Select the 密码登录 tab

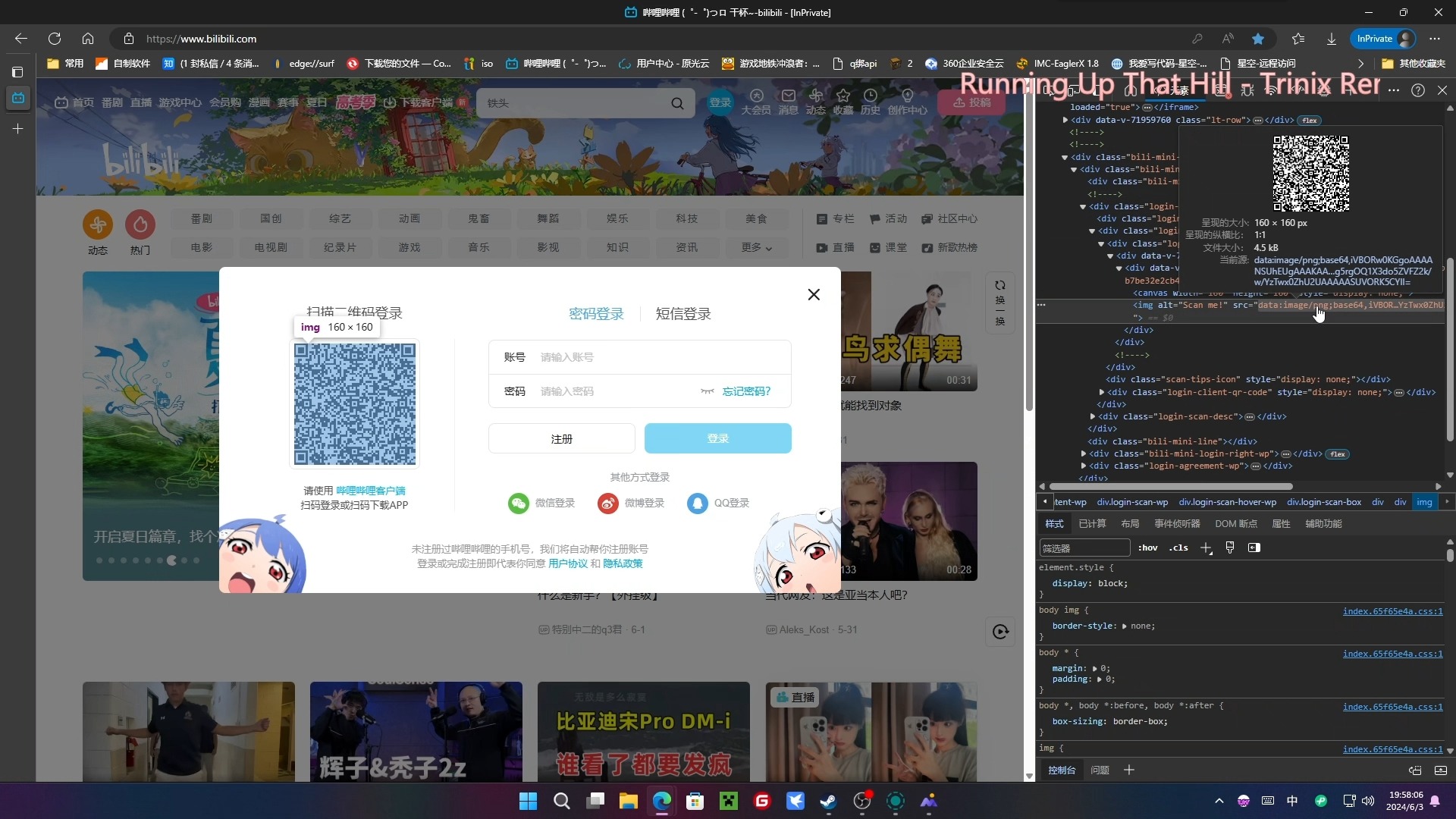(x=597, y=313)
